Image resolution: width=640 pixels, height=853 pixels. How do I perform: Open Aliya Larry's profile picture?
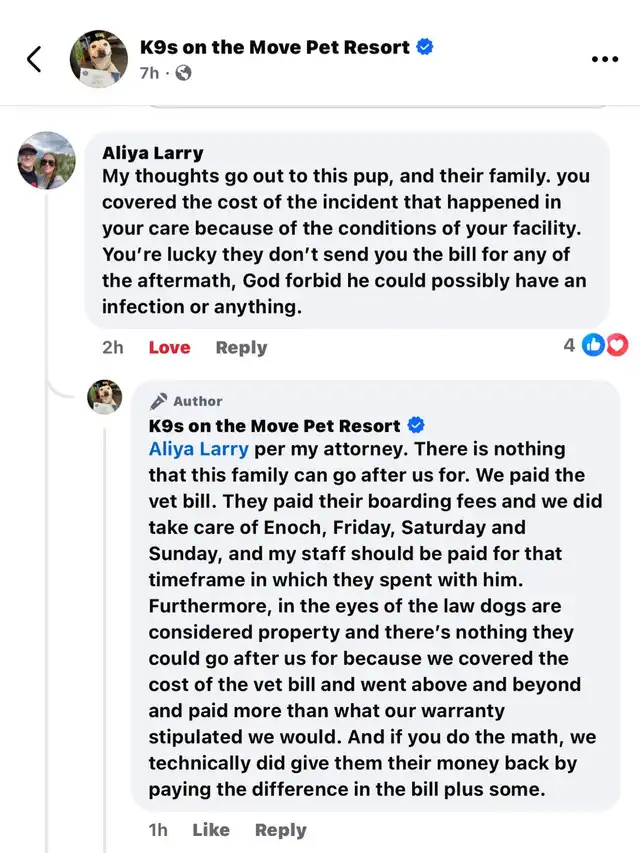[x=47, y=160]
